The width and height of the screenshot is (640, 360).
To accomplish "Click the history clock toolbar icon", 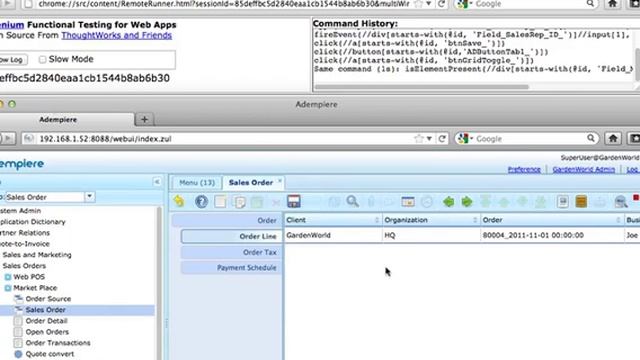I will click(427, 202).
